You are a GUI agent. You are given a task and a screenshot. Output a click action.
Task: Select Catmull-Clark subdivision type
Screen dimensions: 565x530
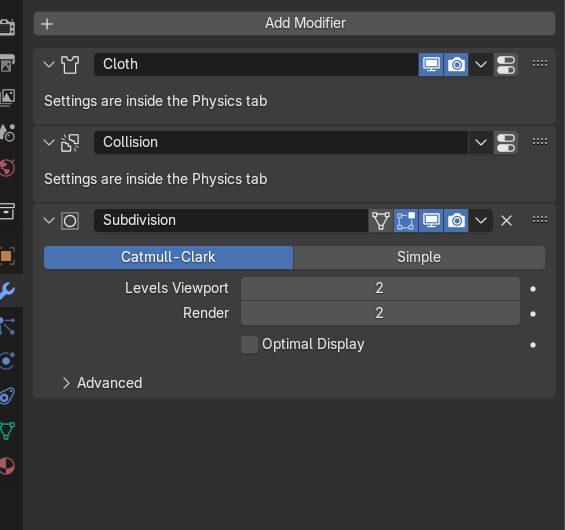tap(168, 257)
